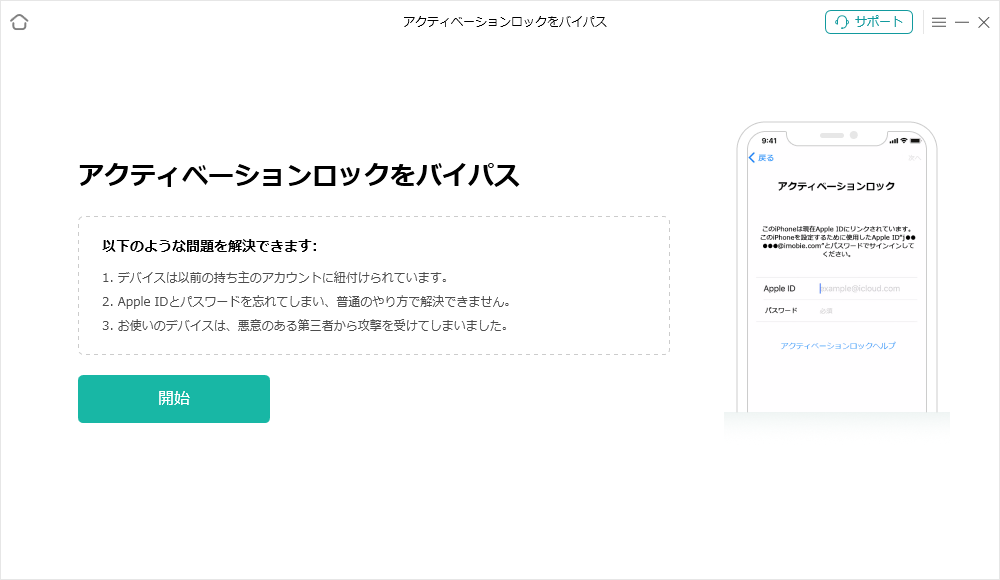This screenshot has height=580, width=1000.
Task: Click the phone paragraph このiPhoneは現在Apple IDにリンクされています
Action: (837, 241)
